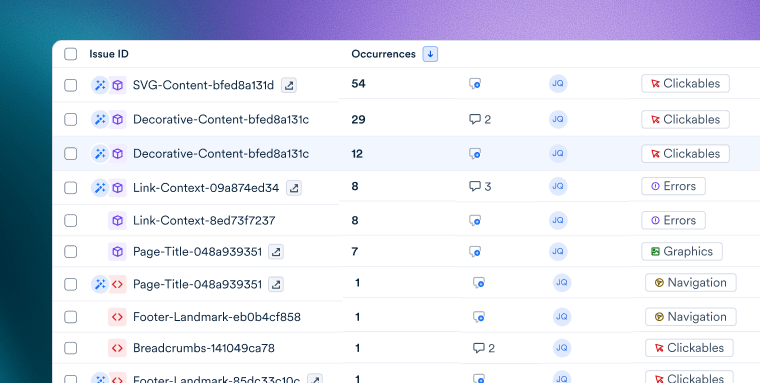Click magic wand icon on Page-Title row with 1 occurrence
The image size is (760, 383).
[x=100, y=284]
